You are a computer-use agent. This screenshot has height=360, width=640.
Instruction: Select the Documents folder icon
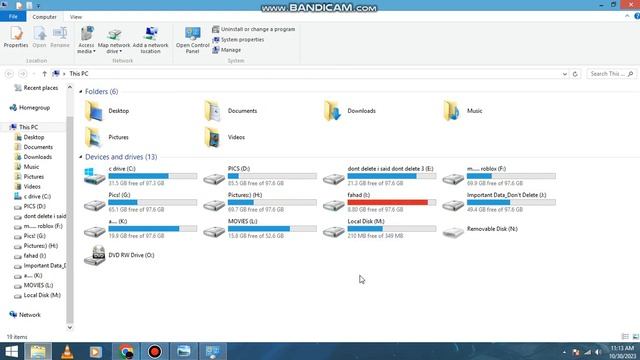point(213,111)
